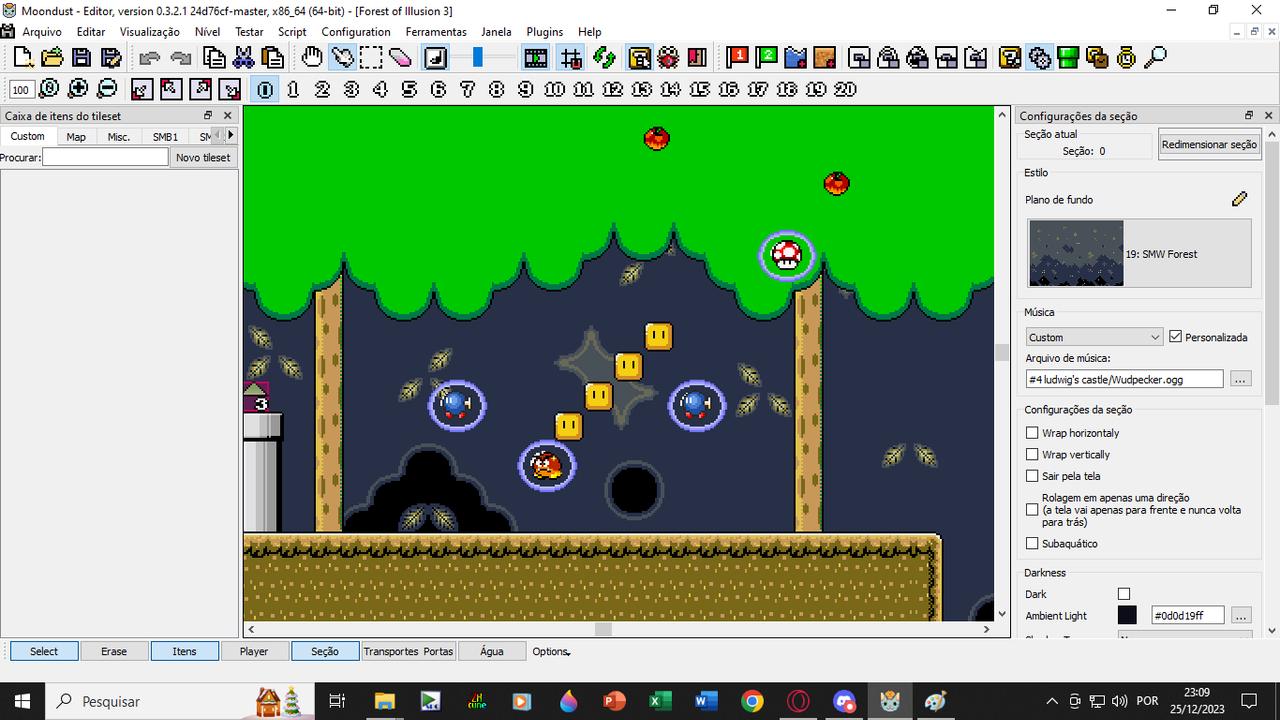Show hidden system tray icons

pyautogui.click(x=1051, y=701)
